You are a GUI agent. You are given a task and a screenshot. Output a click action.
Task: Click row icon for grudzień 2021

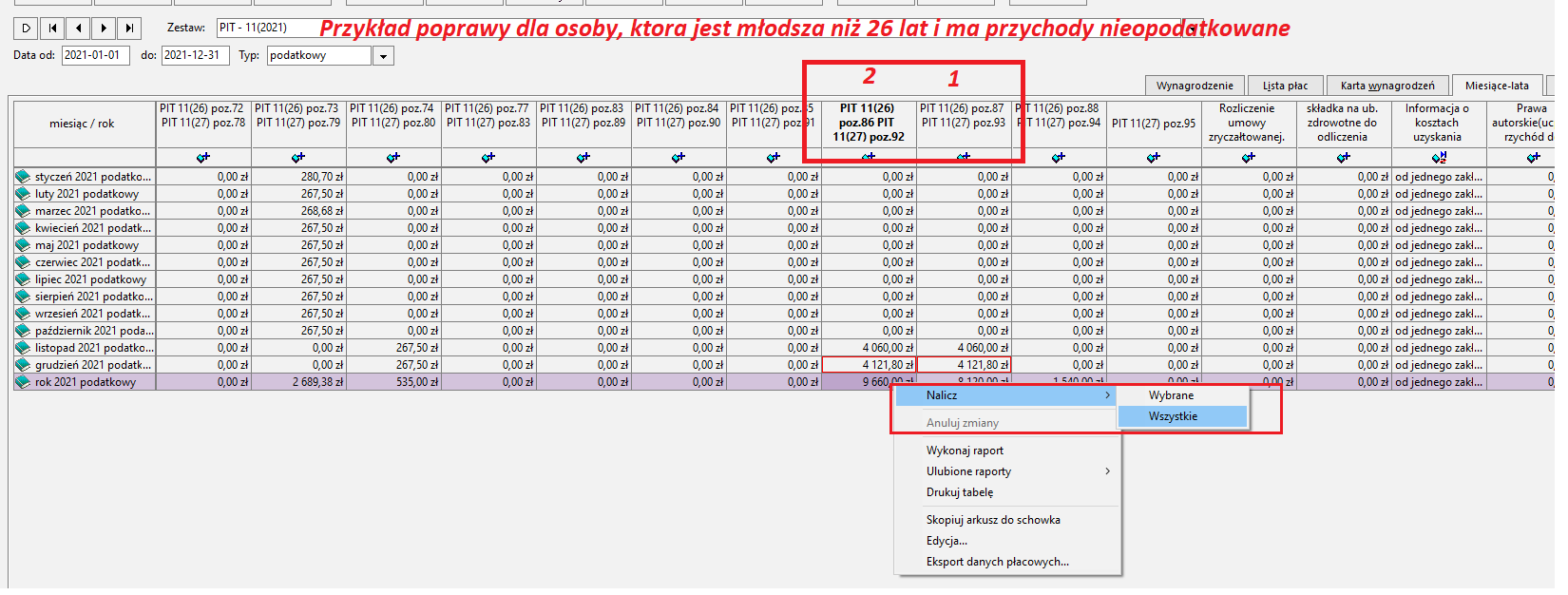point(23,365)
